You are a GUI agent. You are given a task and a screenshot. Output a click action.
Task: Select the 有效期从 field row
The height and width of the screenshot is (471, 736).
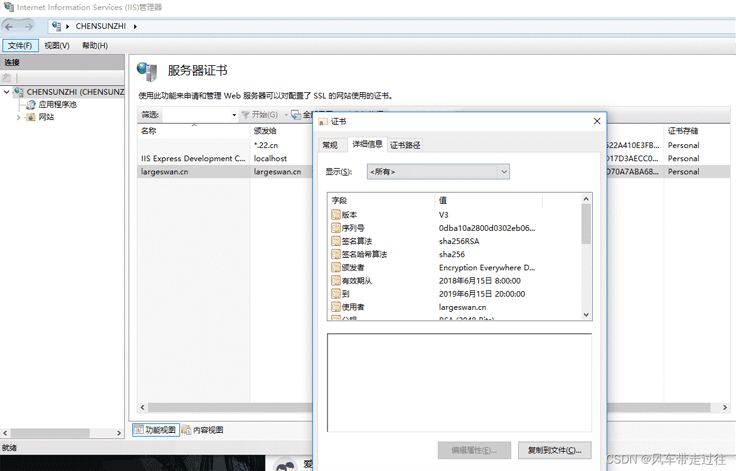click(455, 280)
